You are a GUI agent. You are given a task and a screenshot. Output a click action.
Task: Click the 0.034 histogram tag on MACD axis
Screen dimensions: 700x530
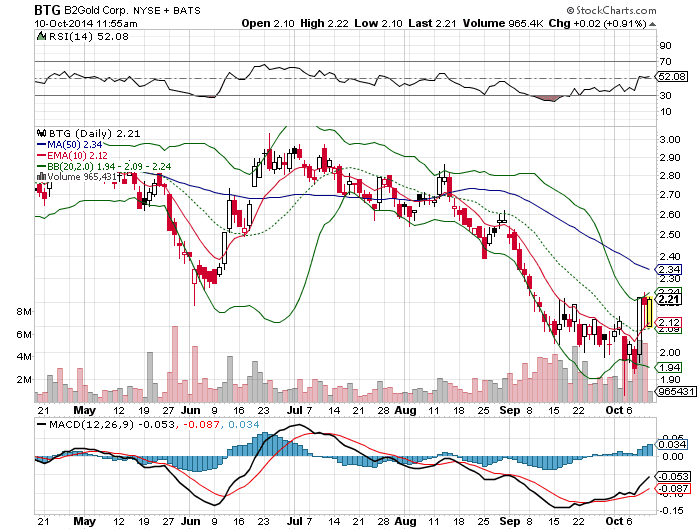[x=672, y=444]
